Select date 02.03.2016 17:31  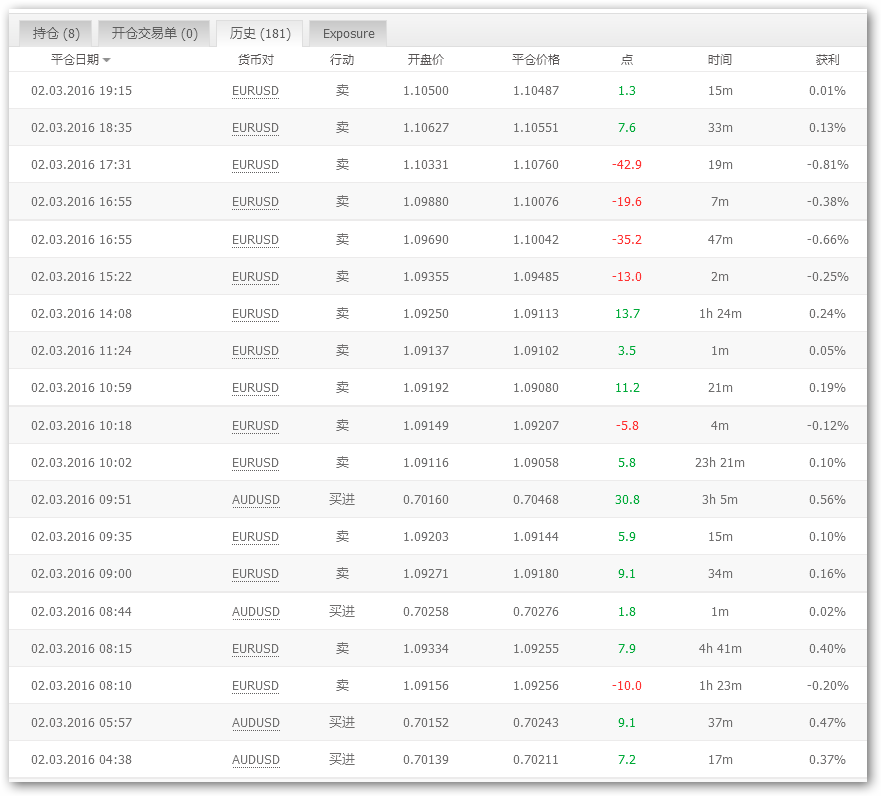pyautogui.click(x=81, y=165)
